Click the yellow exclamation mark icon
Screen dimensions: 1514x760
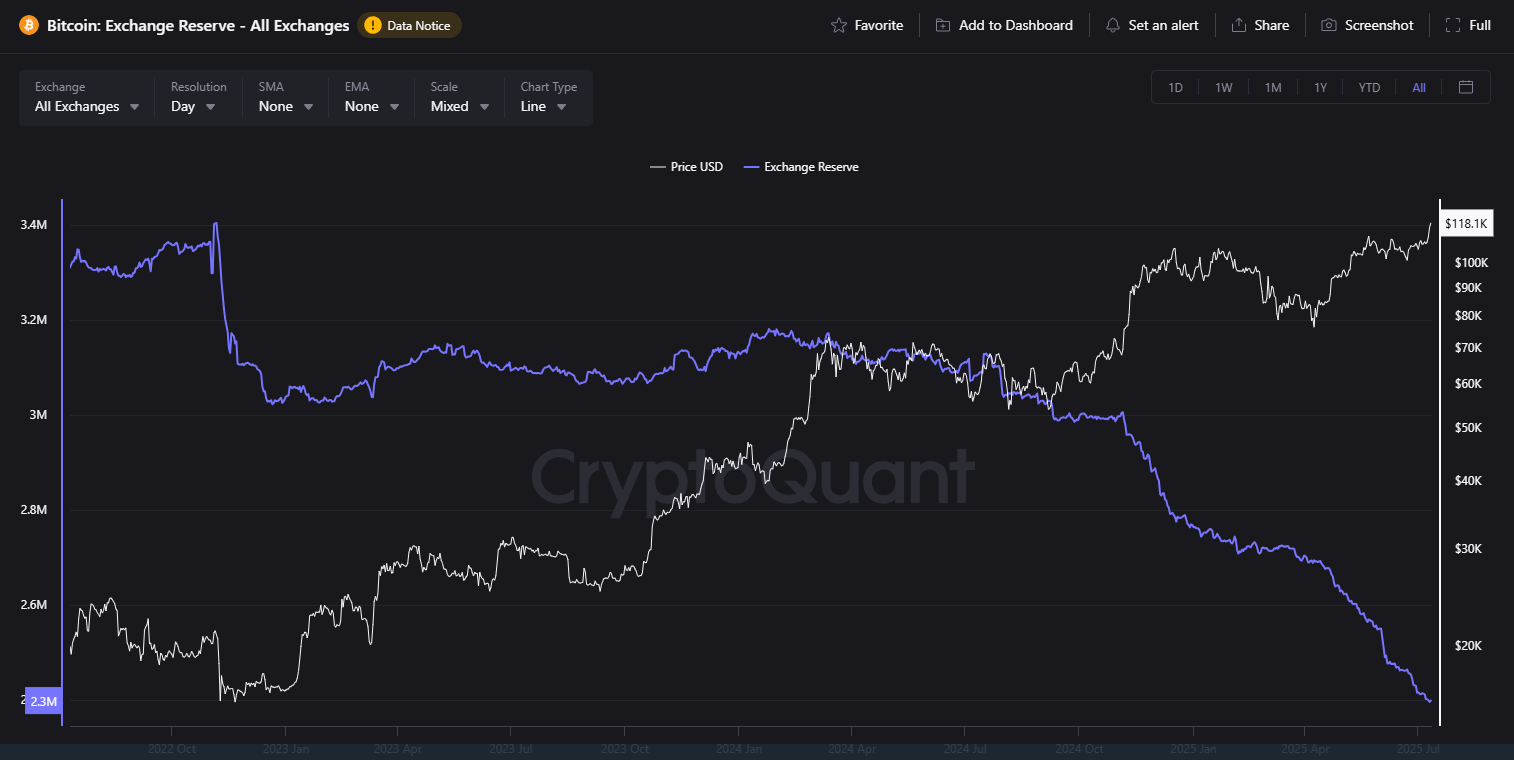tap(373, 25)
